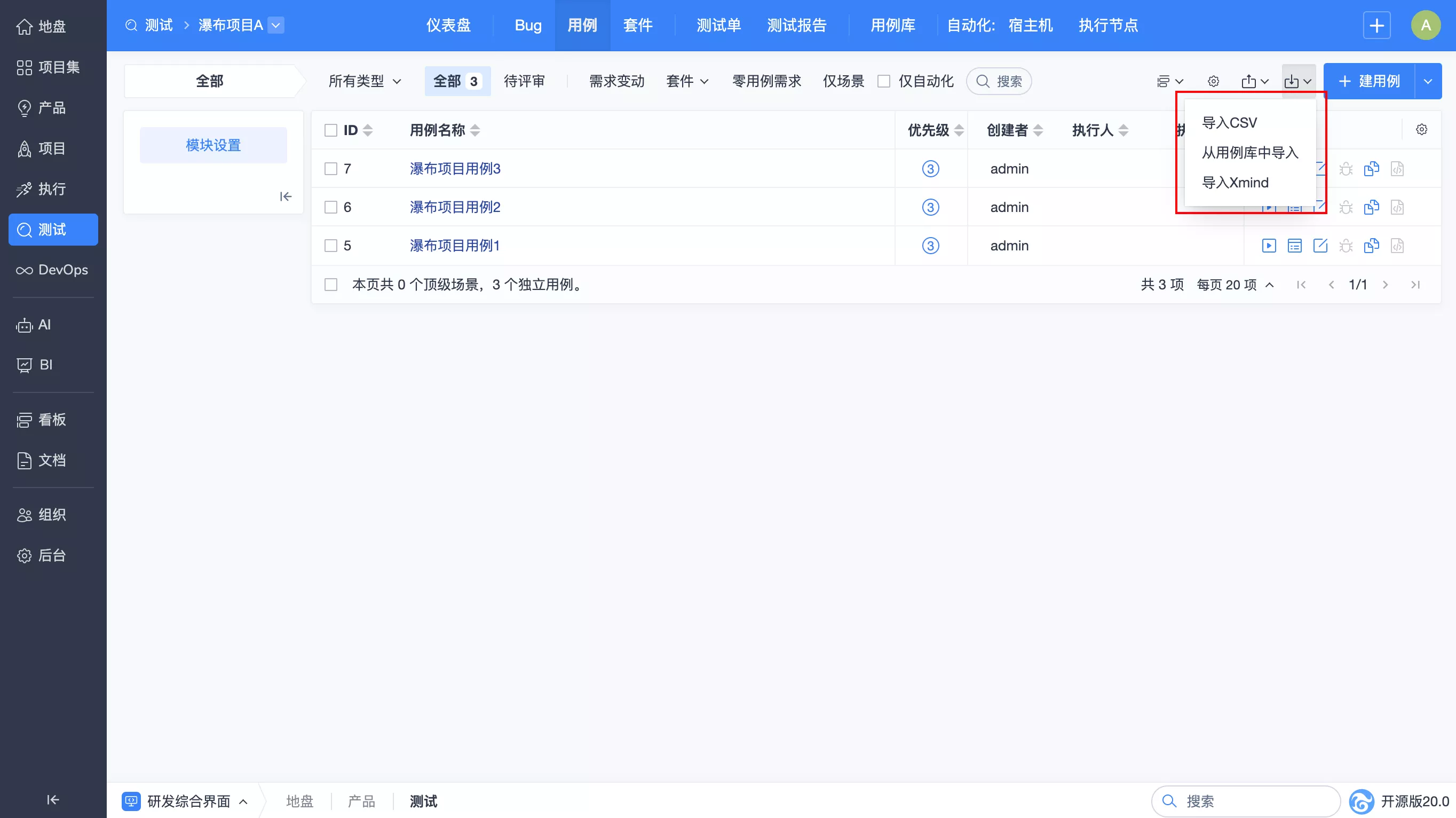The height and width of the screenshot is (818, 1456).
Task: Open test case 瀑布项目用例2
Action: coord(454,207)
